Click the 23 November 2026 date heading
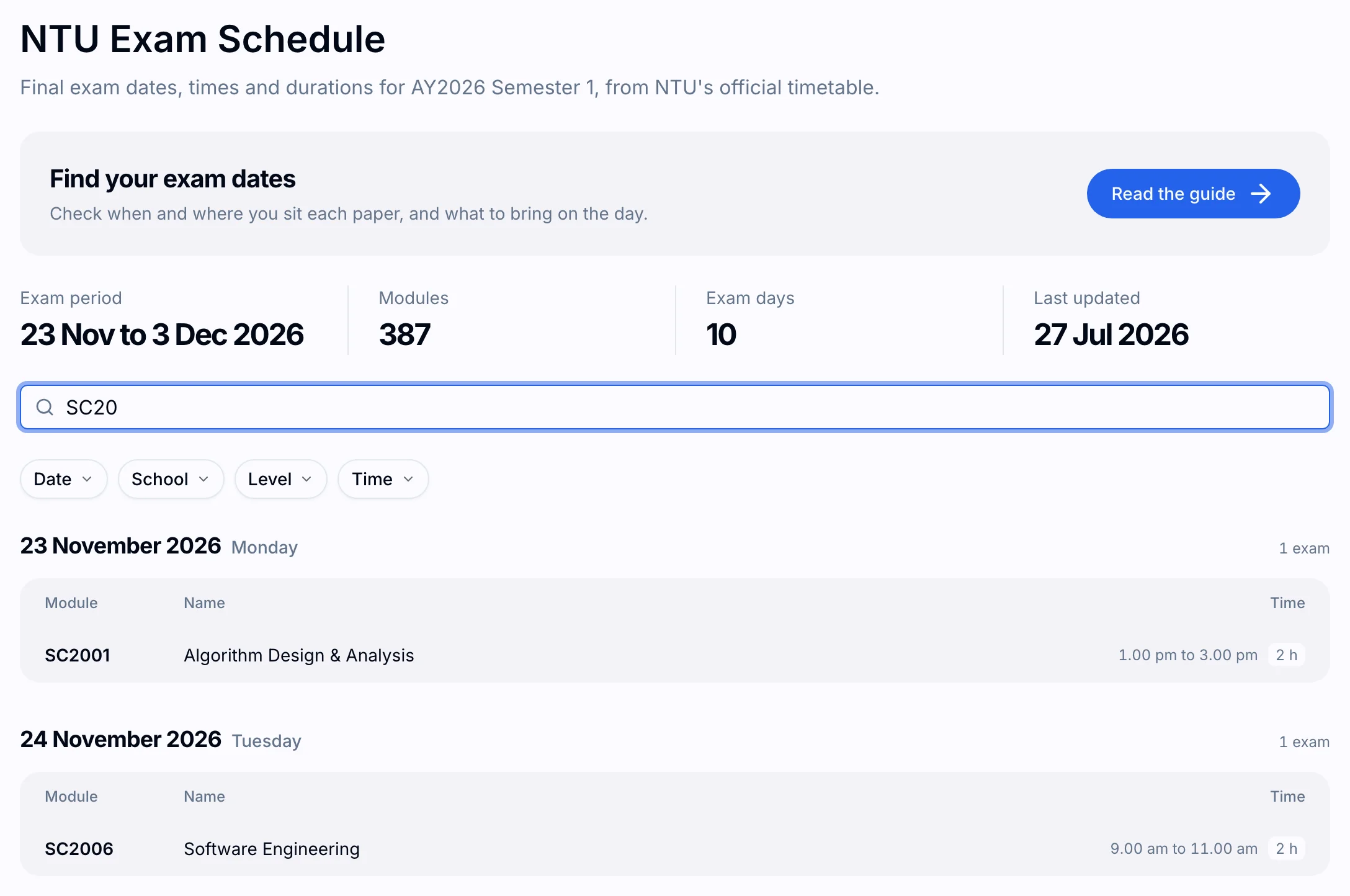Screen dimensions: 1350x896 pos(120,546)
